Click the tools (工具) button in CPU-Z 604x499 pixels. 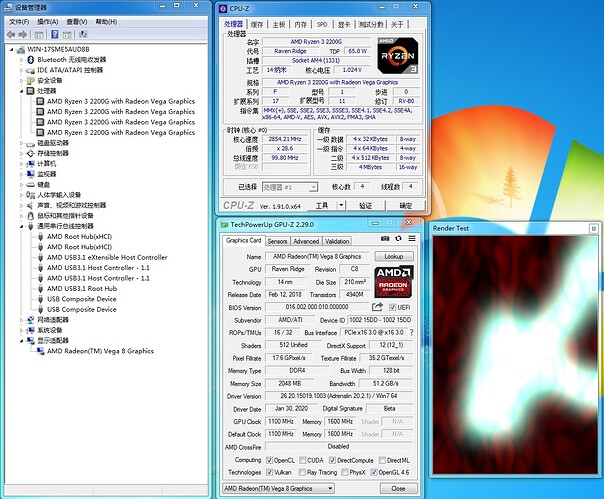click(x=322, y=205)
